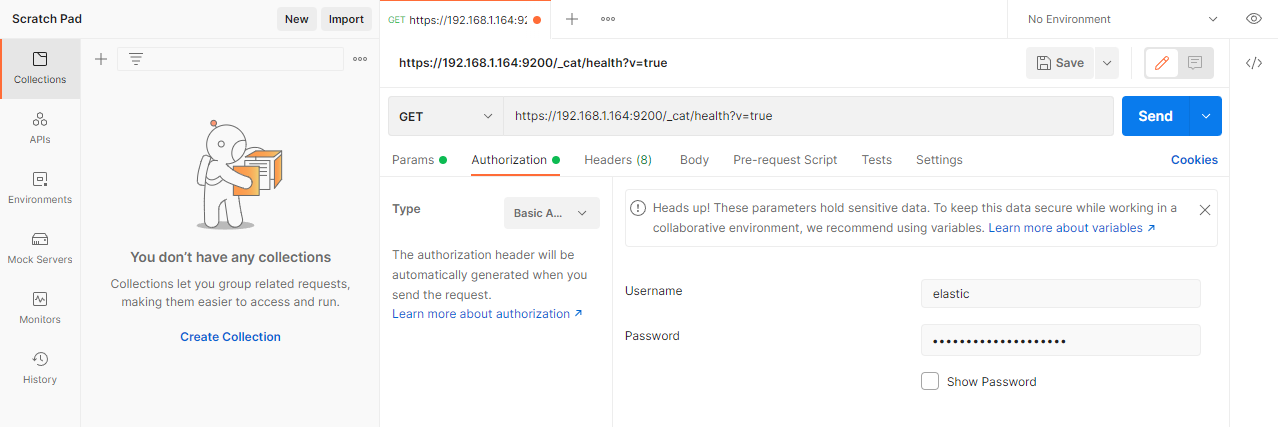View request History in sidebar
1278x427 pixels.
coord(40,368)
